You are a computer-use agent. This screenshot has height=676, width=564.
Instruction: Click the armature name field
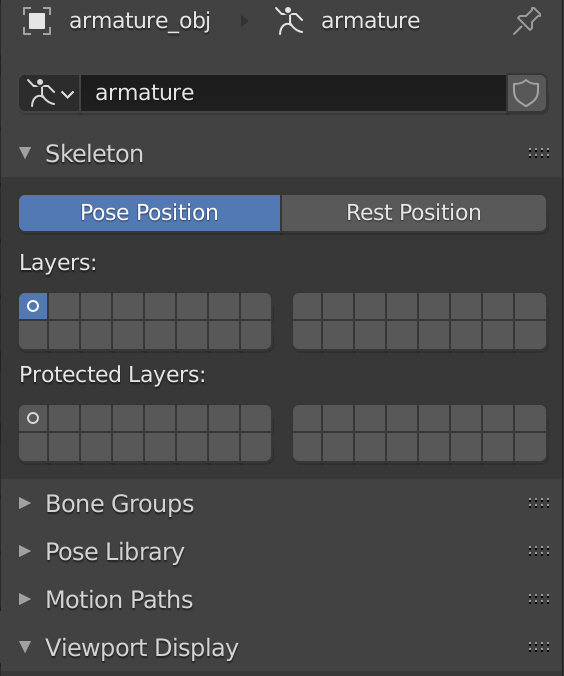pyautogui.click(x=293, y=93)
